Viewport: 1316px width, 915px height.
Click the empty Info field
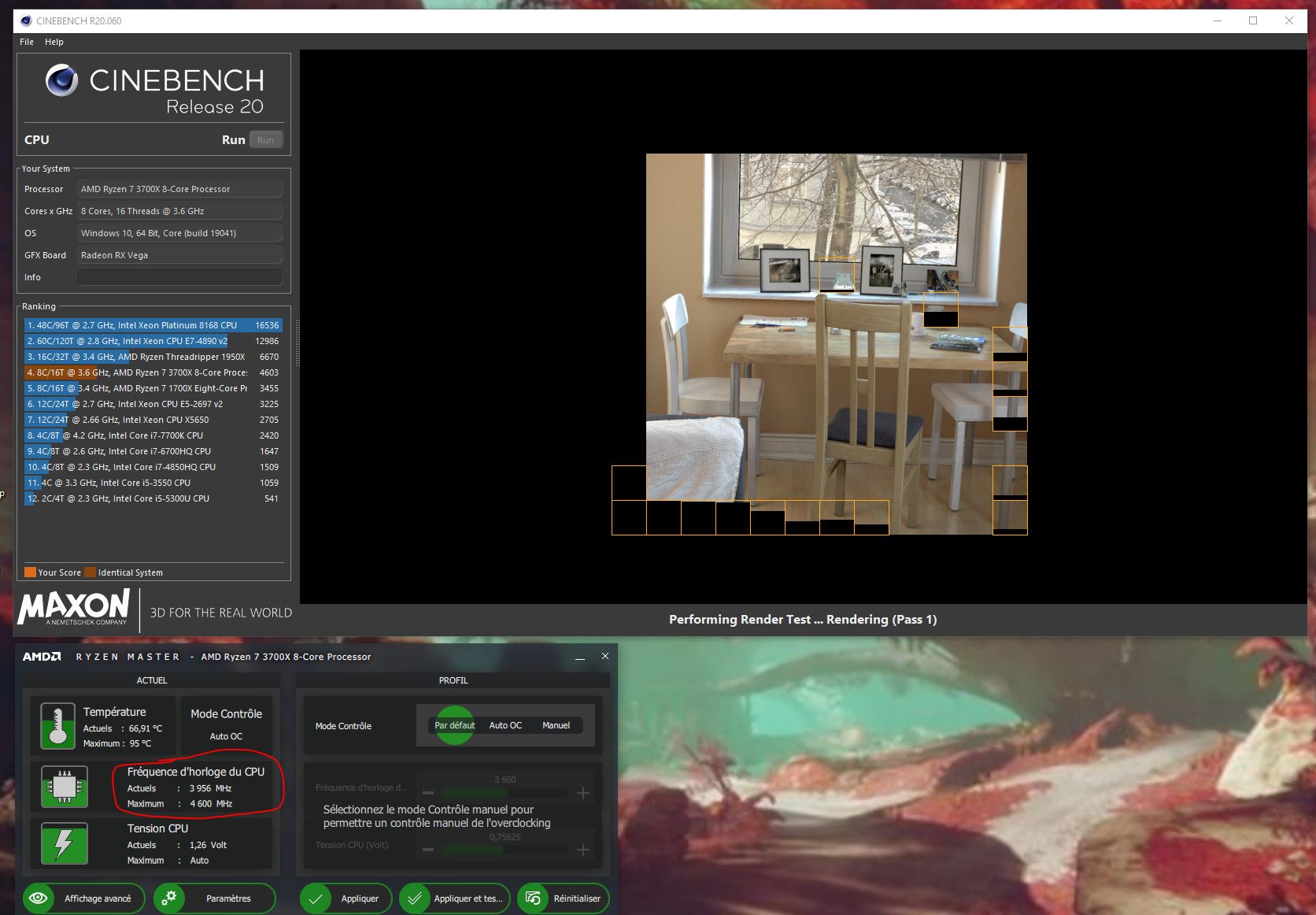tap(179, 277)
